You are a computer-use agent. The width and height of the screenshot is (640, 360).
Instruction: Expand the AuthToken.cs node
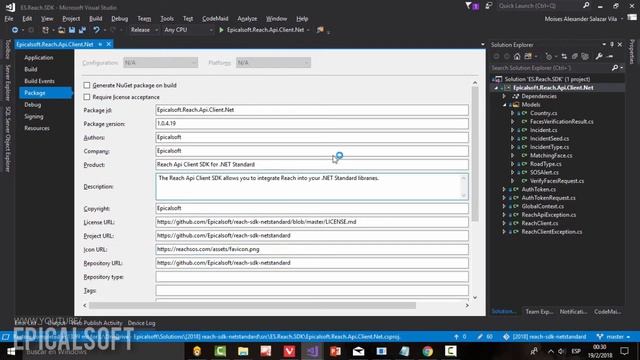[x=504, y=189]
